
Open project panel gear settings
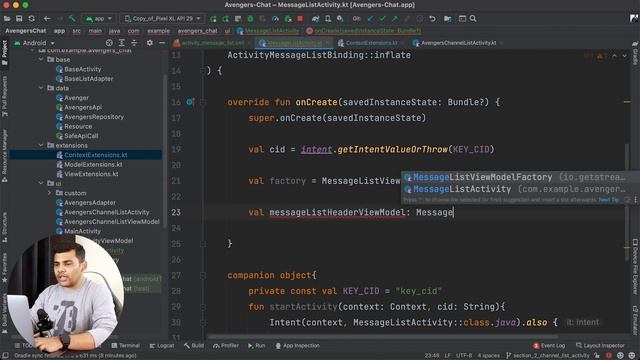[x=149, y=43]
